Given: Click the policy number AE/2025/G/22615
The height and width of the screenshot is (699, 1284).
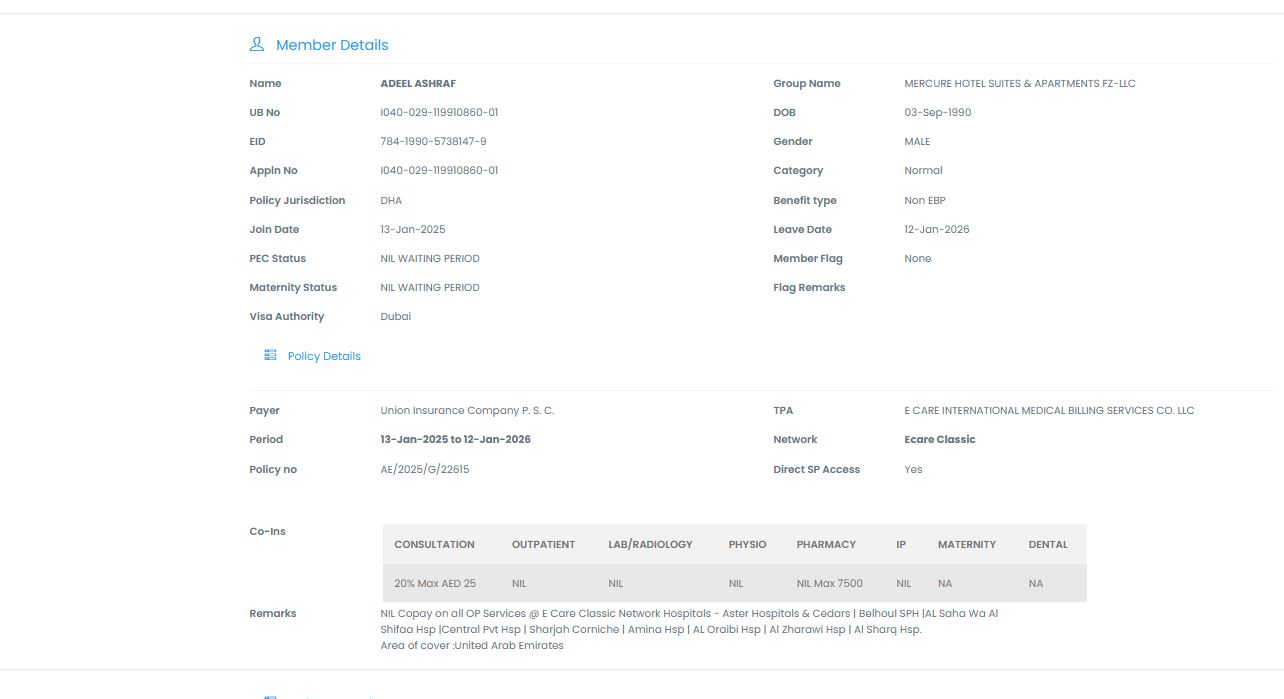Looking at the screenshot, I should point(424,469).
